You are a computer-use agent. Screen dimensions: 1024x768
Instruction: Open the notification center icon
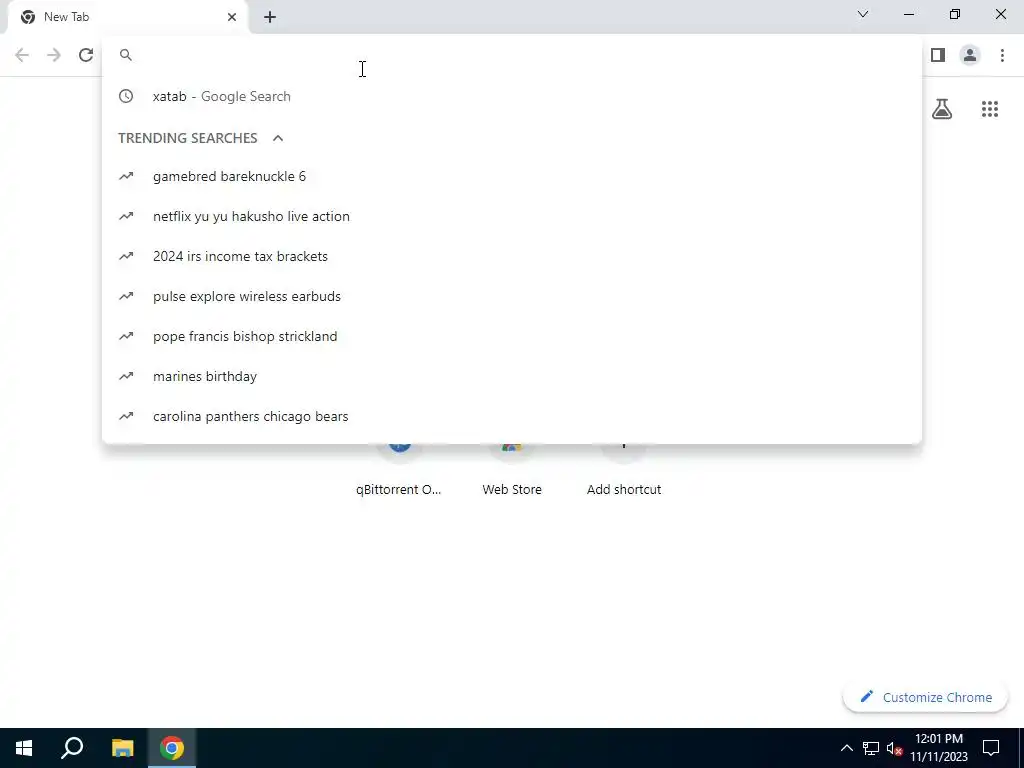pyautogui.click(x=991, y=748)
